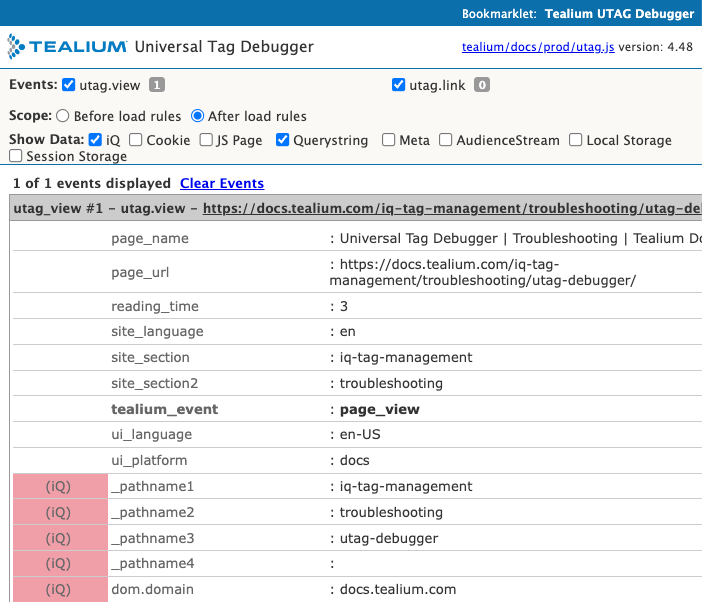Select the page_url variable label
The height and width of the screenshot is (602, 702).
coord(140,272)
